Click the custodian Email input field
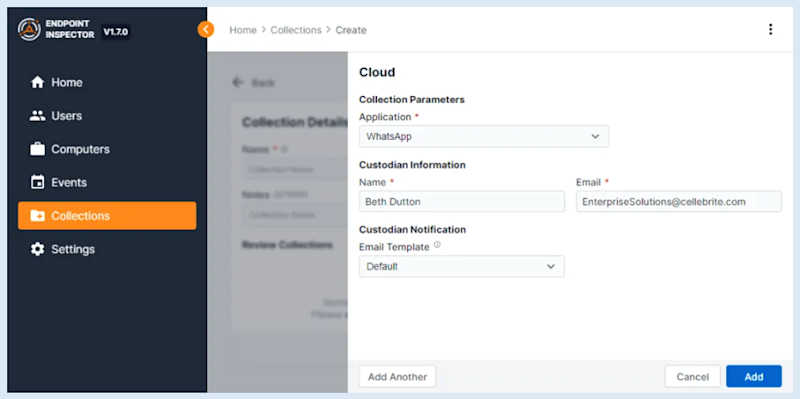The height and width of the screenshot is (399, 800). coord(679,202)
